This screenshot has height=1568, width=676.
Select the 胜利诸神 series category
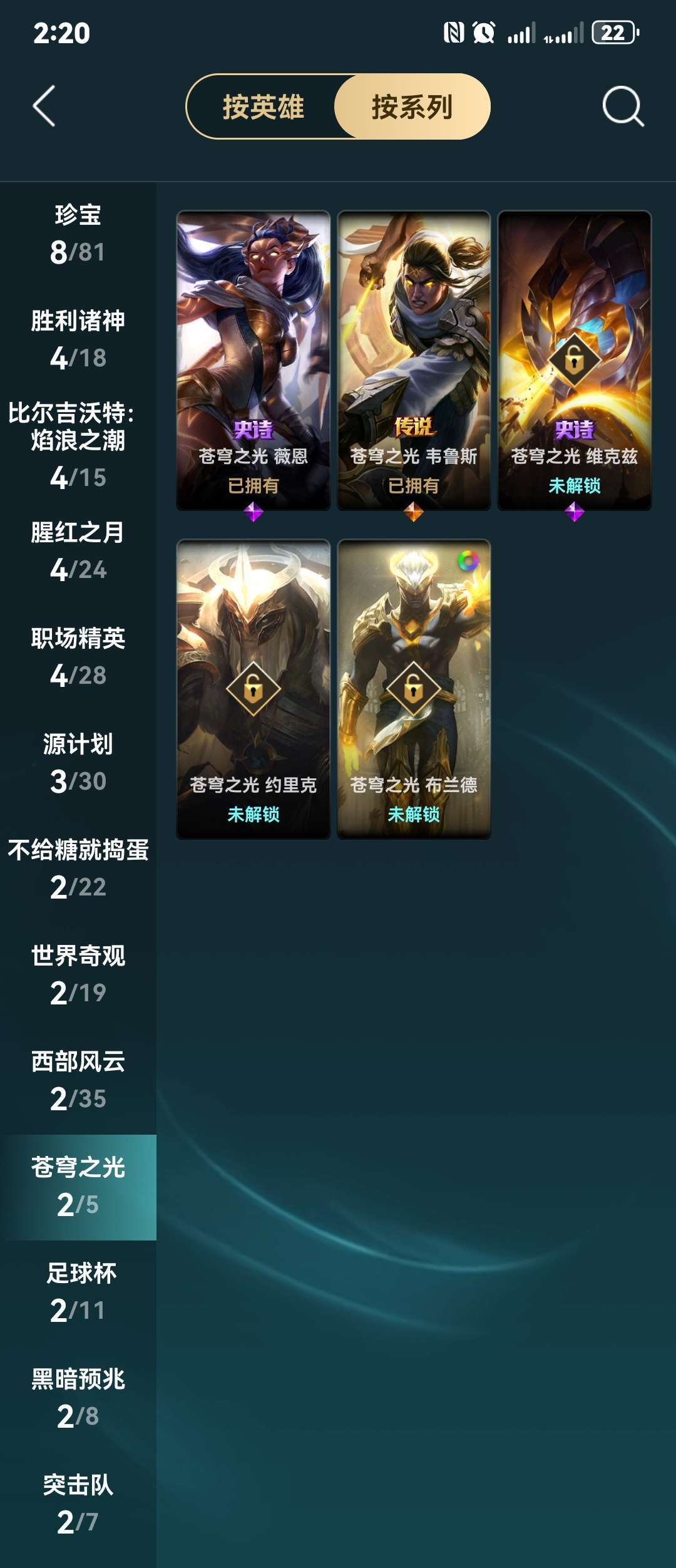click(78, 340)
